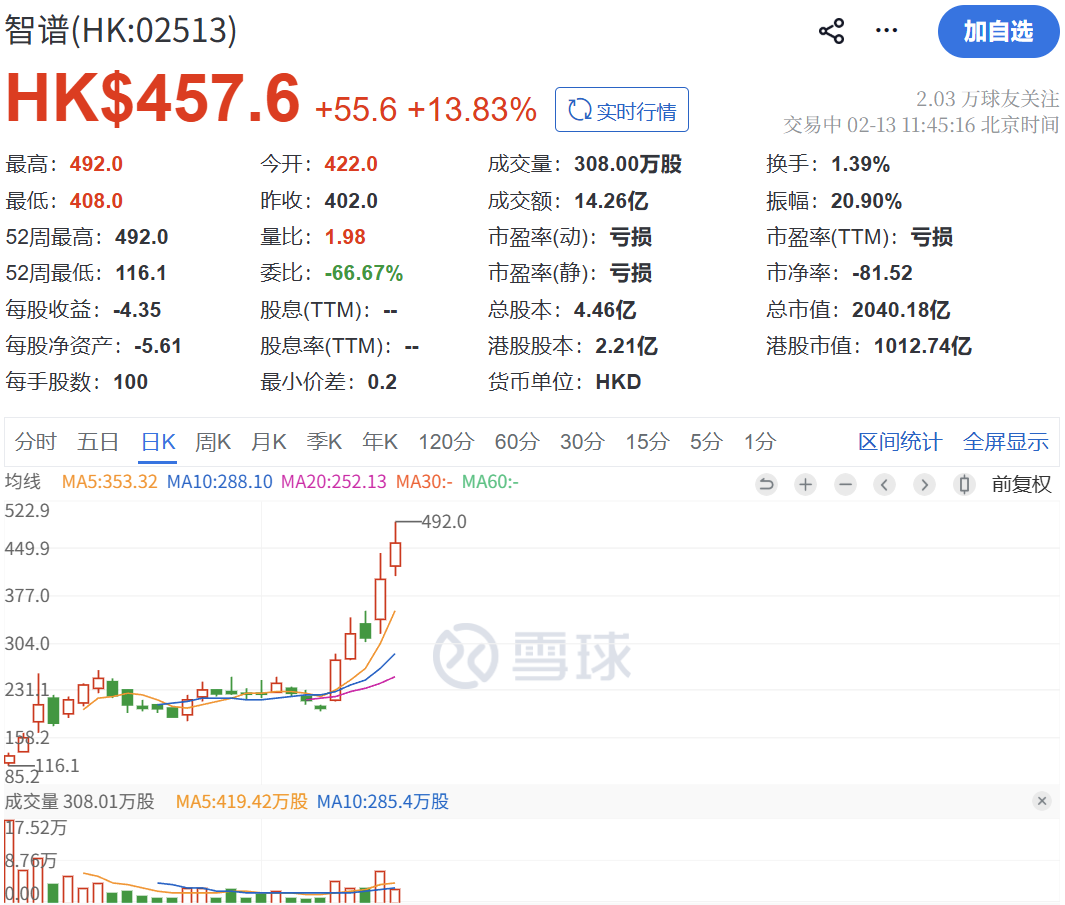The width and height of the screenshot is (1065, 905).
Task: Click the 最低 value 408.0
Action: (96, 201)
